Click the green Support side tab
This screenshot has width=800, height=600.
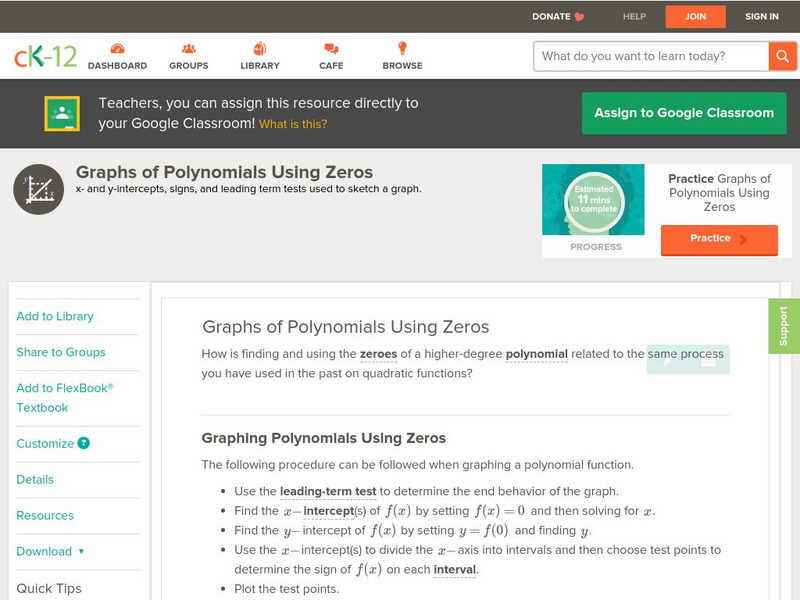[784, 326]
